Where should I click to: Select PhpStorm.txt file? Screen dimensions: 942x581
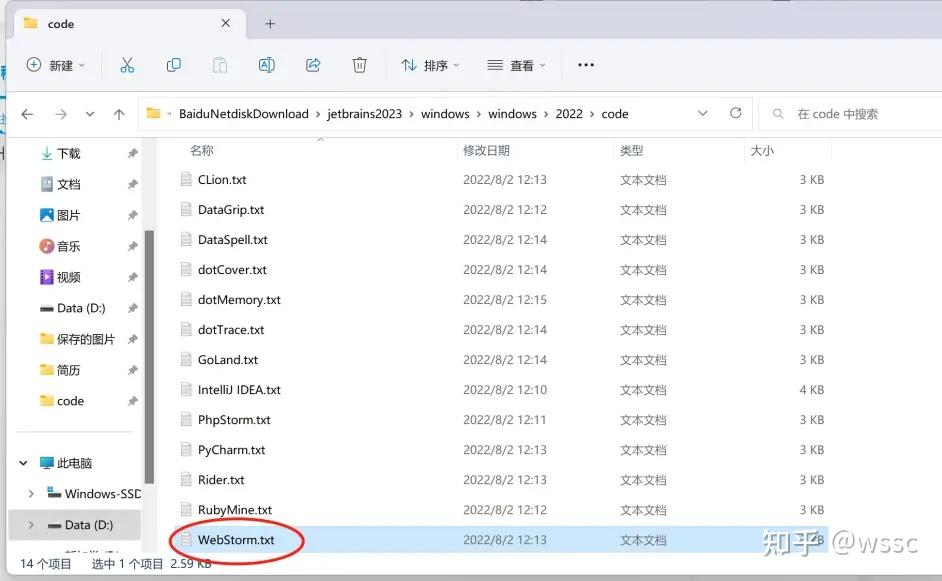[234, 419]
